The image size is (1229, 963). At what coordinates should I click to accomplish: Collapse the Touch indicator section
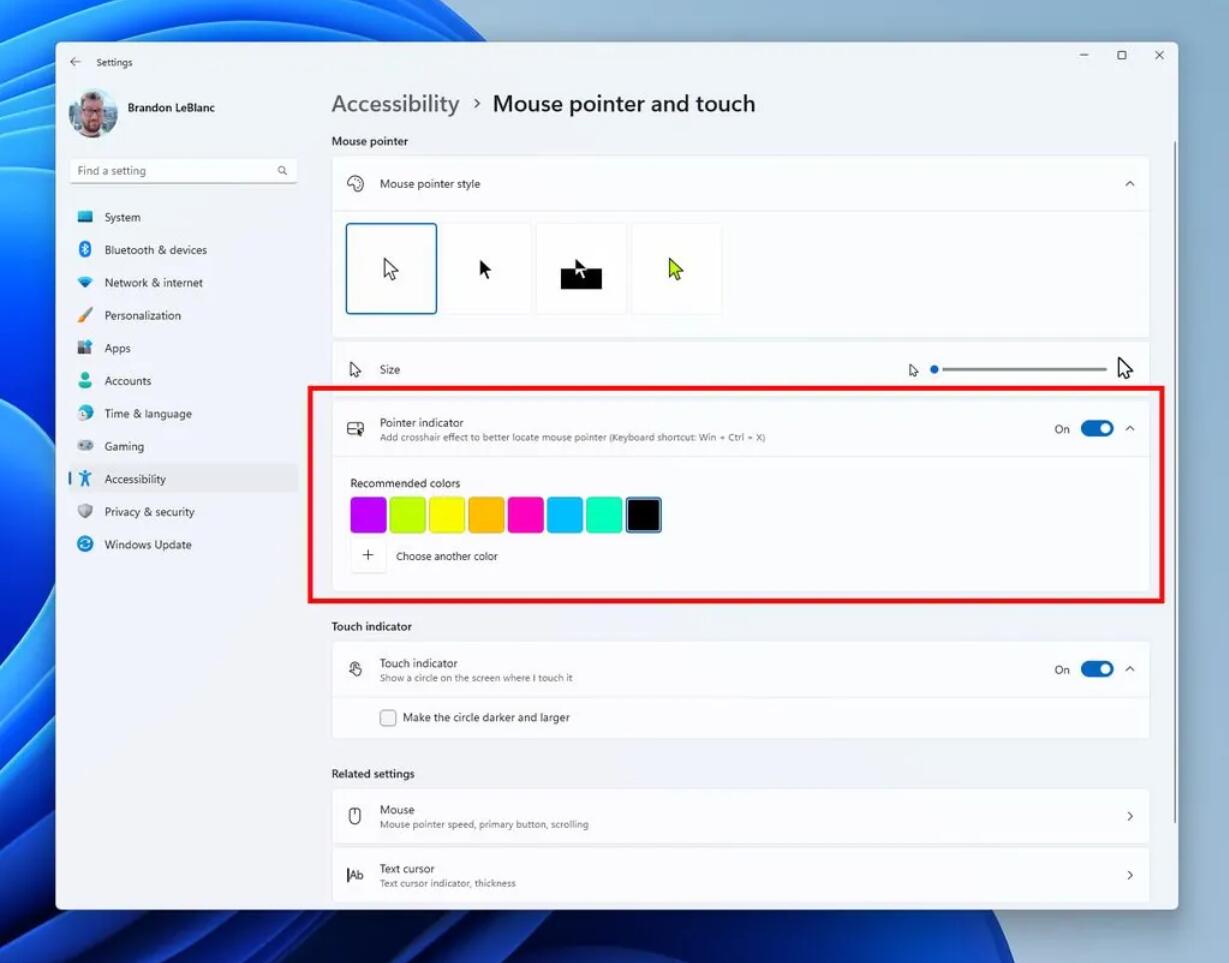[x=1130, y=670]
